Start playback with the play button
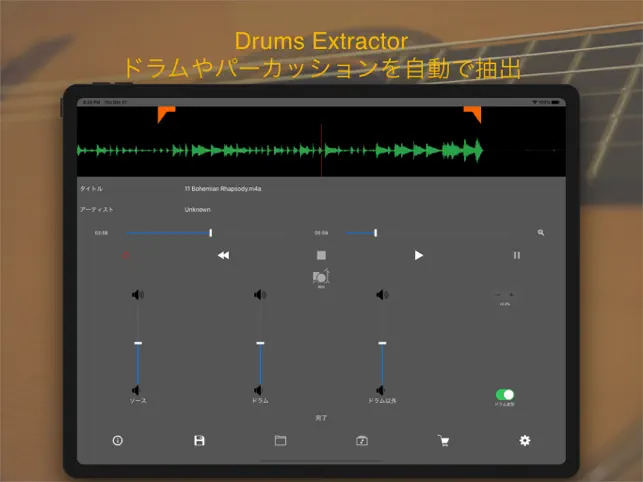The image size is (643, 482). point(418,255)
